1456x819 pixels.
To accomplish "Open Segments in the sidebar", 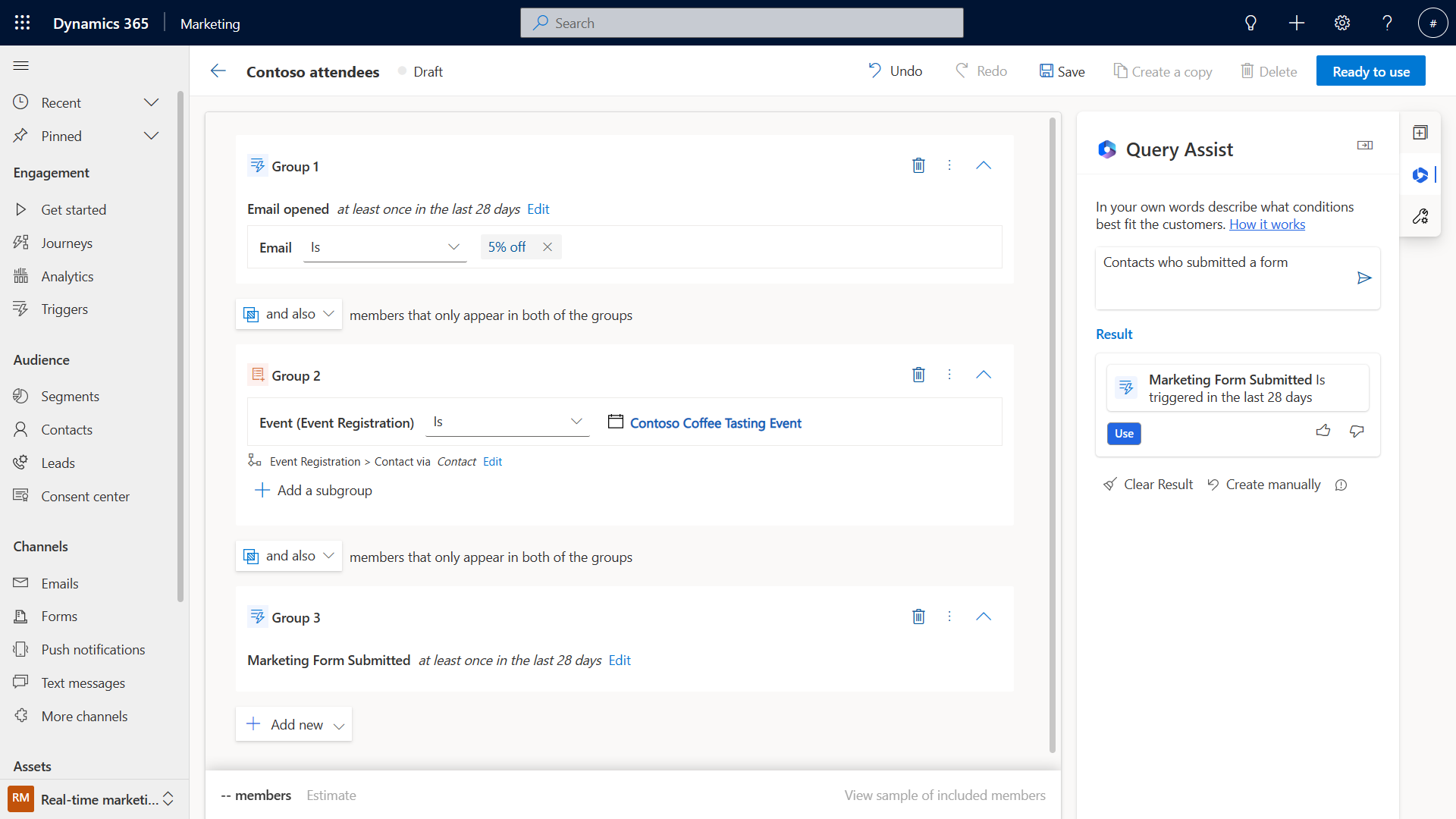I will [x=70, y=396].
